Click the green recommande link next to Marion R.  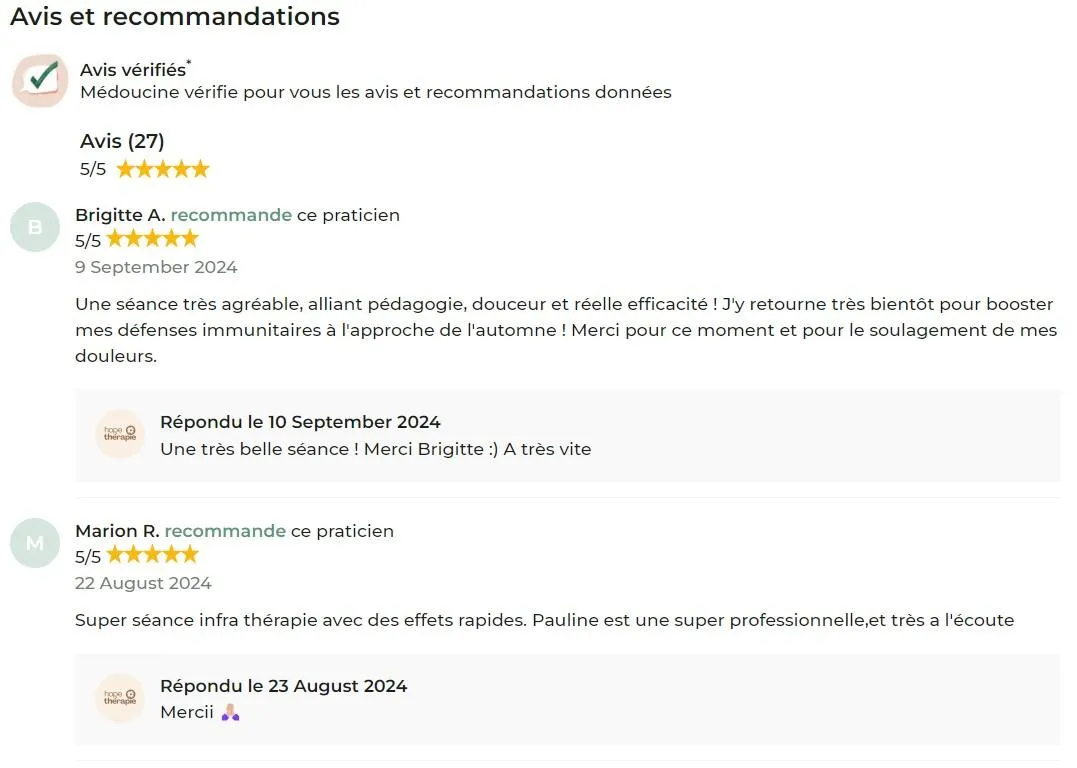(225, 531)
